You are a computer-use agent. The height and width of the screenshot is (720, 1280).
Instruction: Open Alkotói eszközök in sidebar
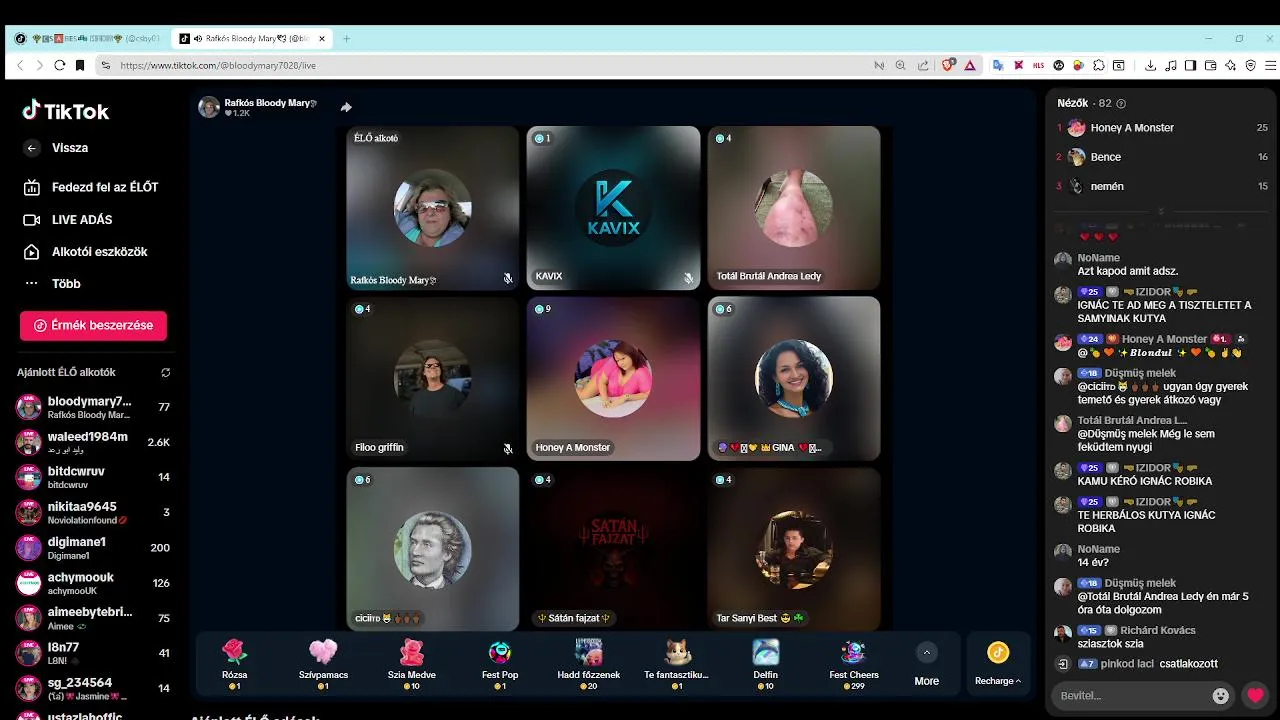[86, 251]
